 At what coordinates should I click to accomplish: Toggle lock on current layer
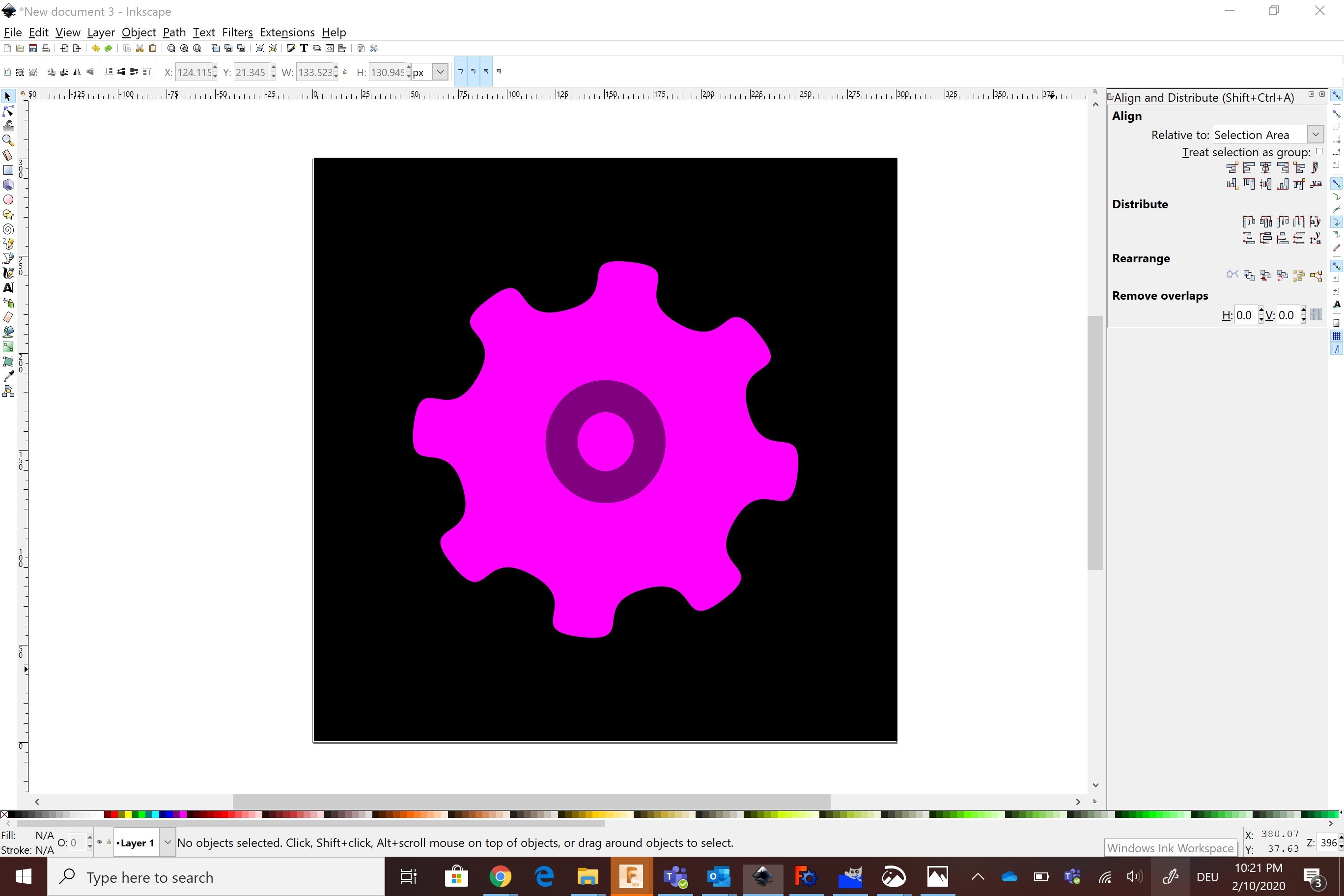[109, 841]
